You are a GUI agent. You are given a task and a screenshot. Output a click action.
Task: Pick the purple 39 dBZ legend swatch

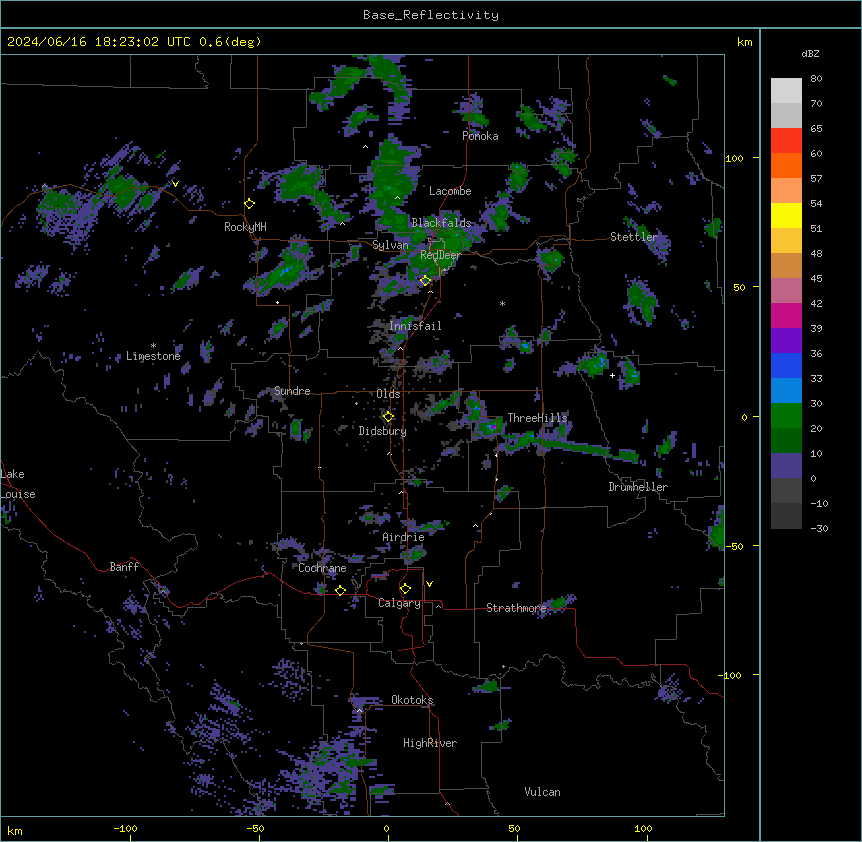(x=786, y=340)
